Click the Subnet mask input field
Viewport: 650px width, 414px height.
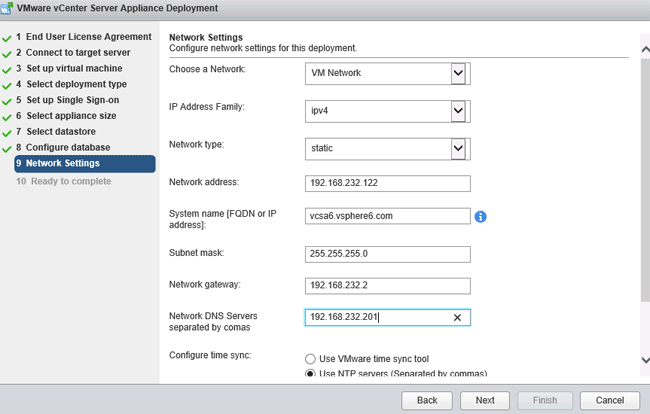[x=388, y=254]
